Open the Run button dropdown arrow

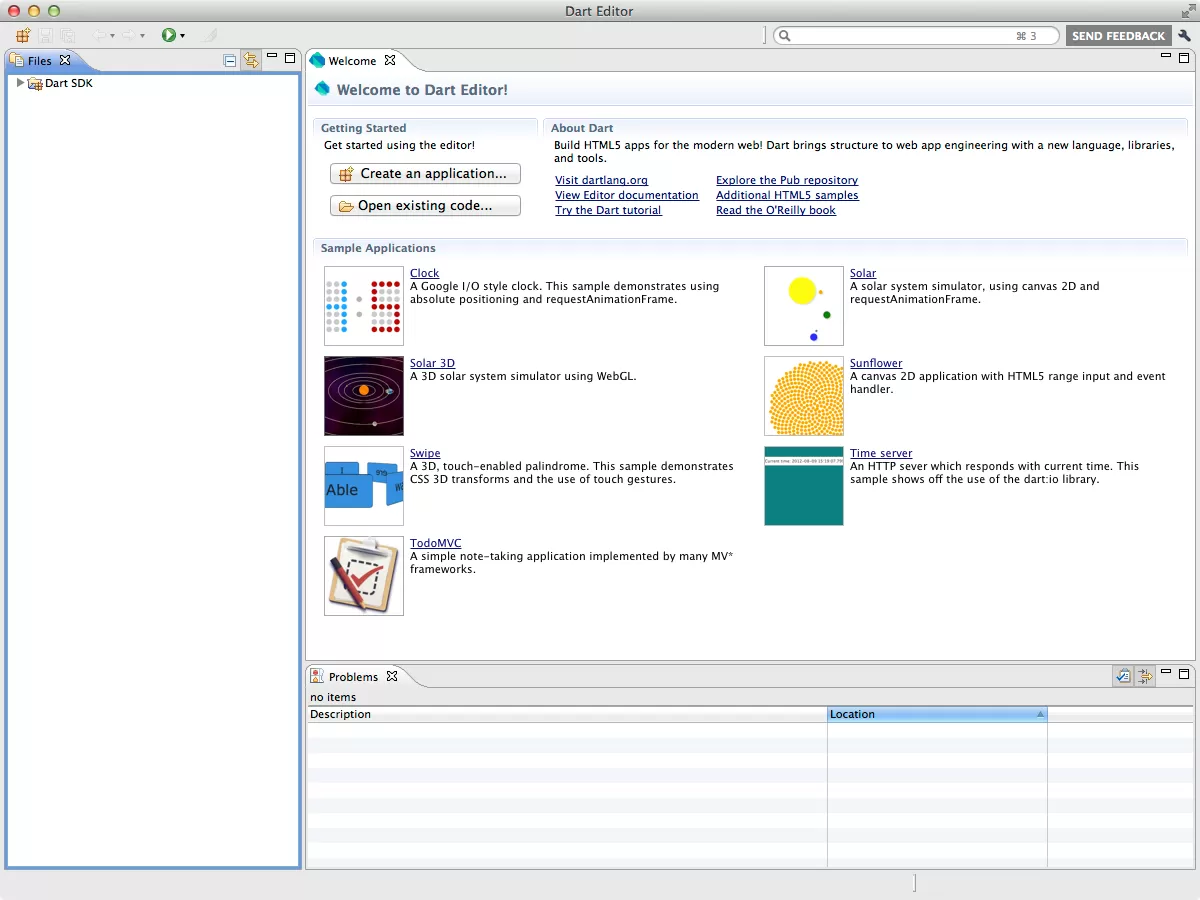click(182, 36)
